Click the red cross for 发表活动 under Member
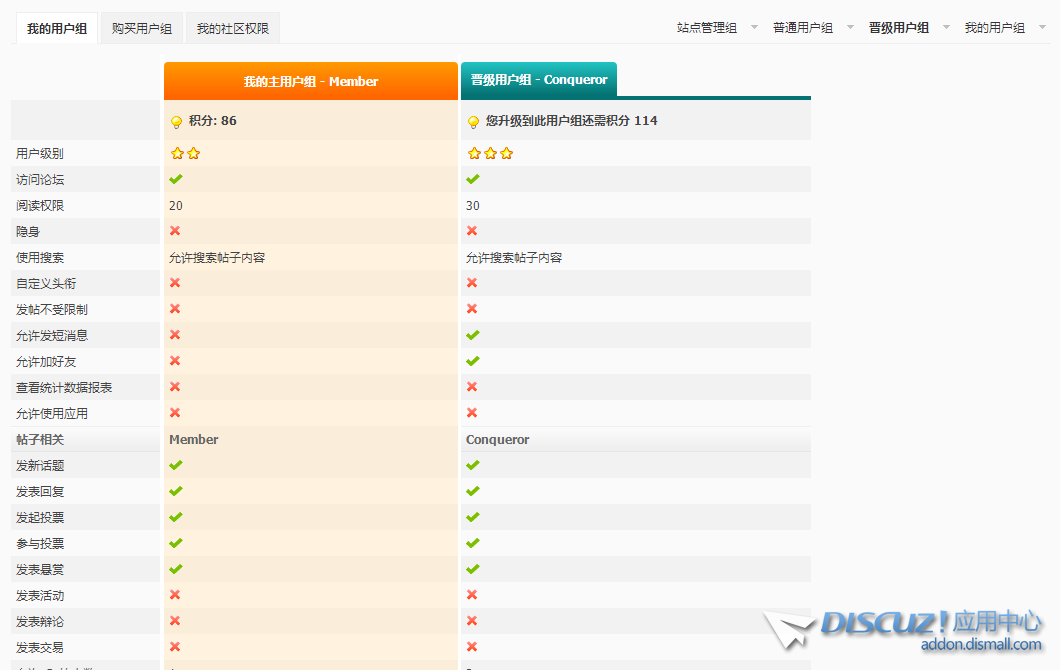 [x=175, y=595]
